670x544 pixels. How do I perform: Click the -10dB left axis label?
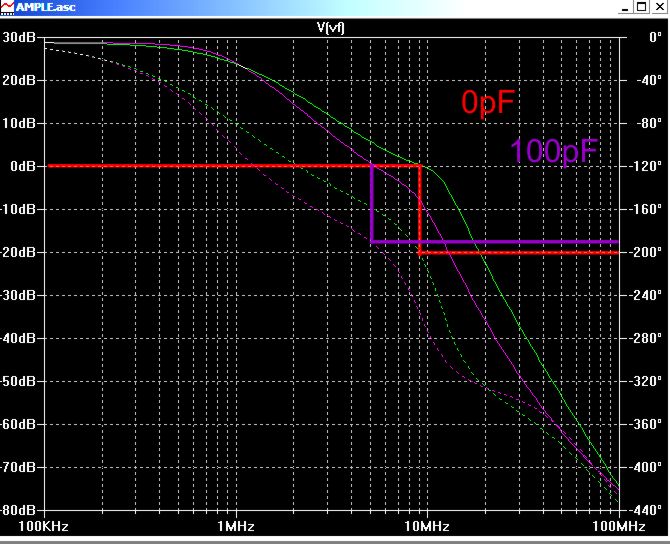pos(18,209)
